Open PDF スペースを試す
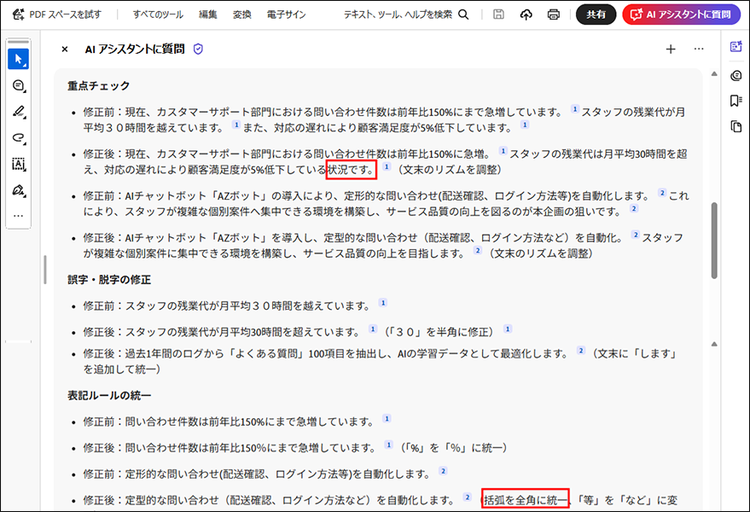 [x=57, y=14]
